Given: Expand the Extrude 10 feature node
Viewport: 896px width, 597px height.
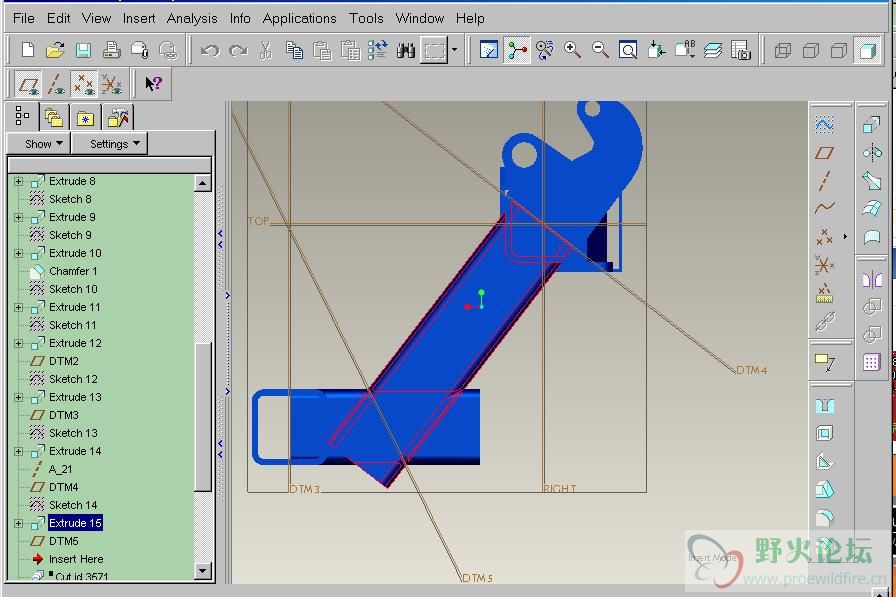Looking at the screenshot, I should tap(18, 254).
